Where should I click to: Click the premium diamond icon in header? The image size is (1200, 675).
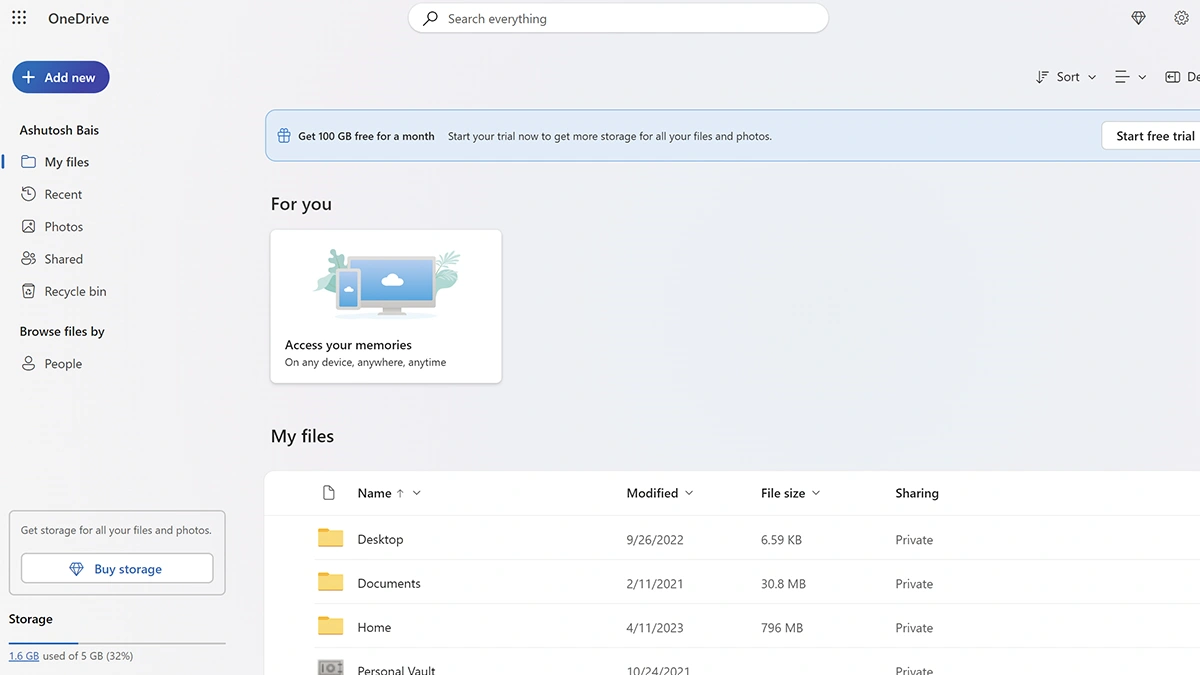tap(1138, 18)
